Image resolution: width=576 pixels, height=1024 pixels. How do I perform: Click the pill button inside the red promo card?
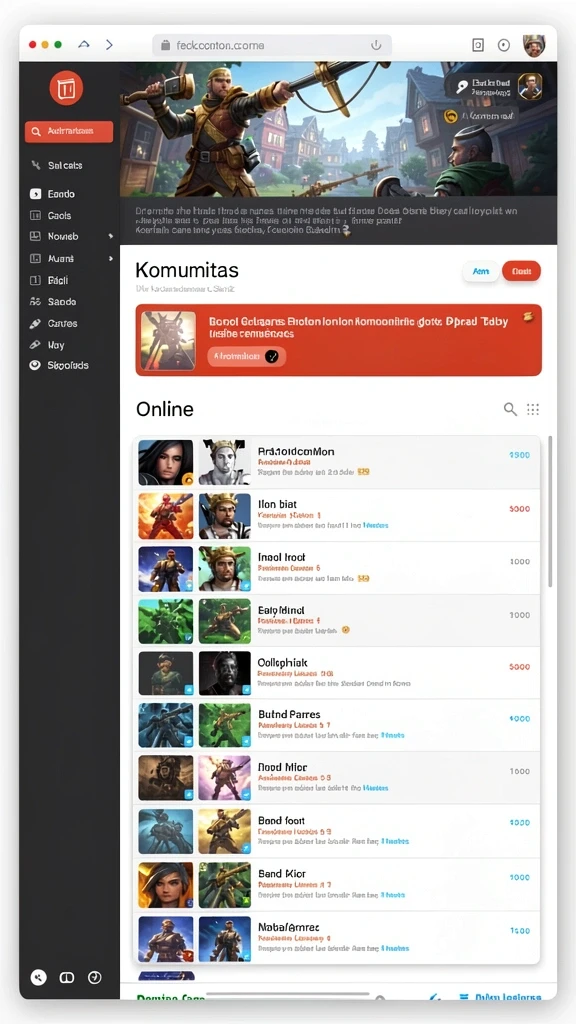247,356
